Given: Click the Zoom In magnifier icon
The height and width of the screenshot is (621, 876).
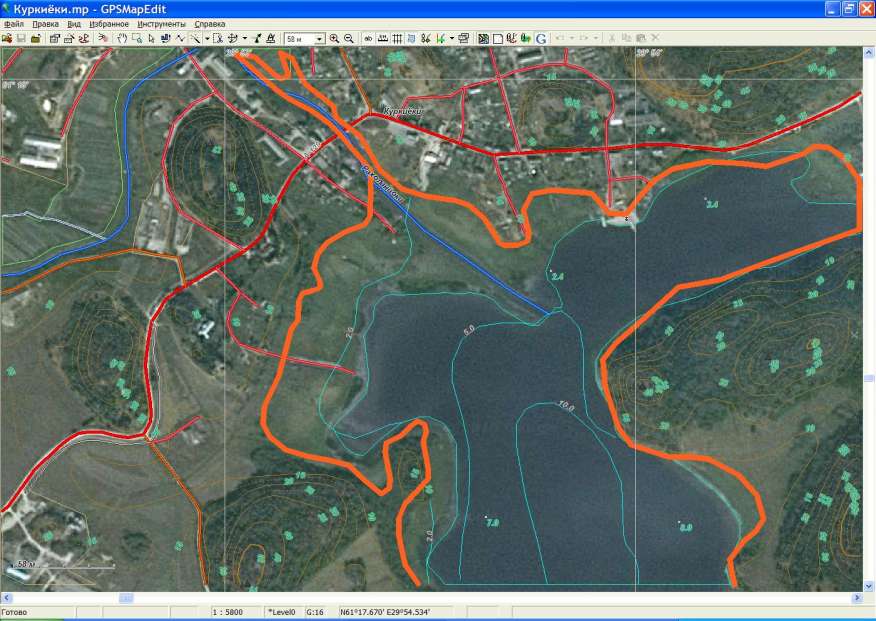Looking at the screenshot, I should pos(335,38).
